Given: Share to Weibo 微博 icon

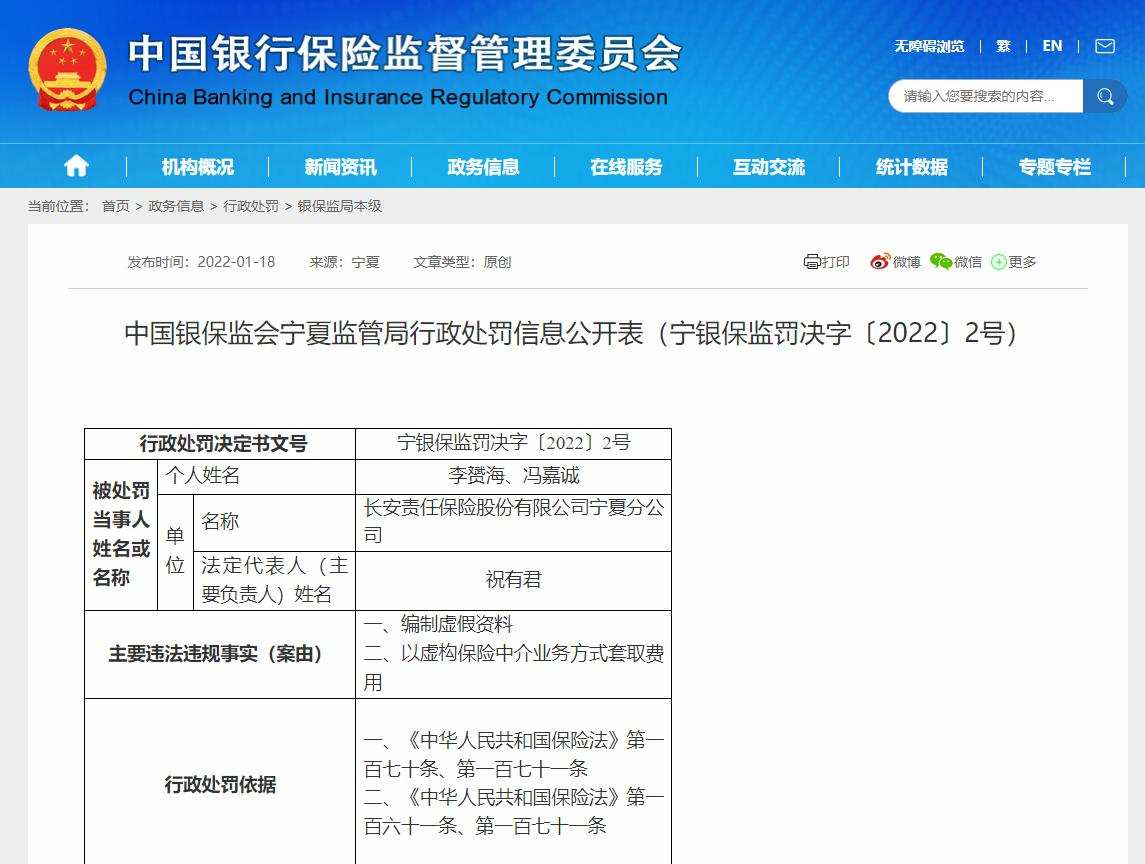Looking at the screenshot, I should [x=895, y=261].
